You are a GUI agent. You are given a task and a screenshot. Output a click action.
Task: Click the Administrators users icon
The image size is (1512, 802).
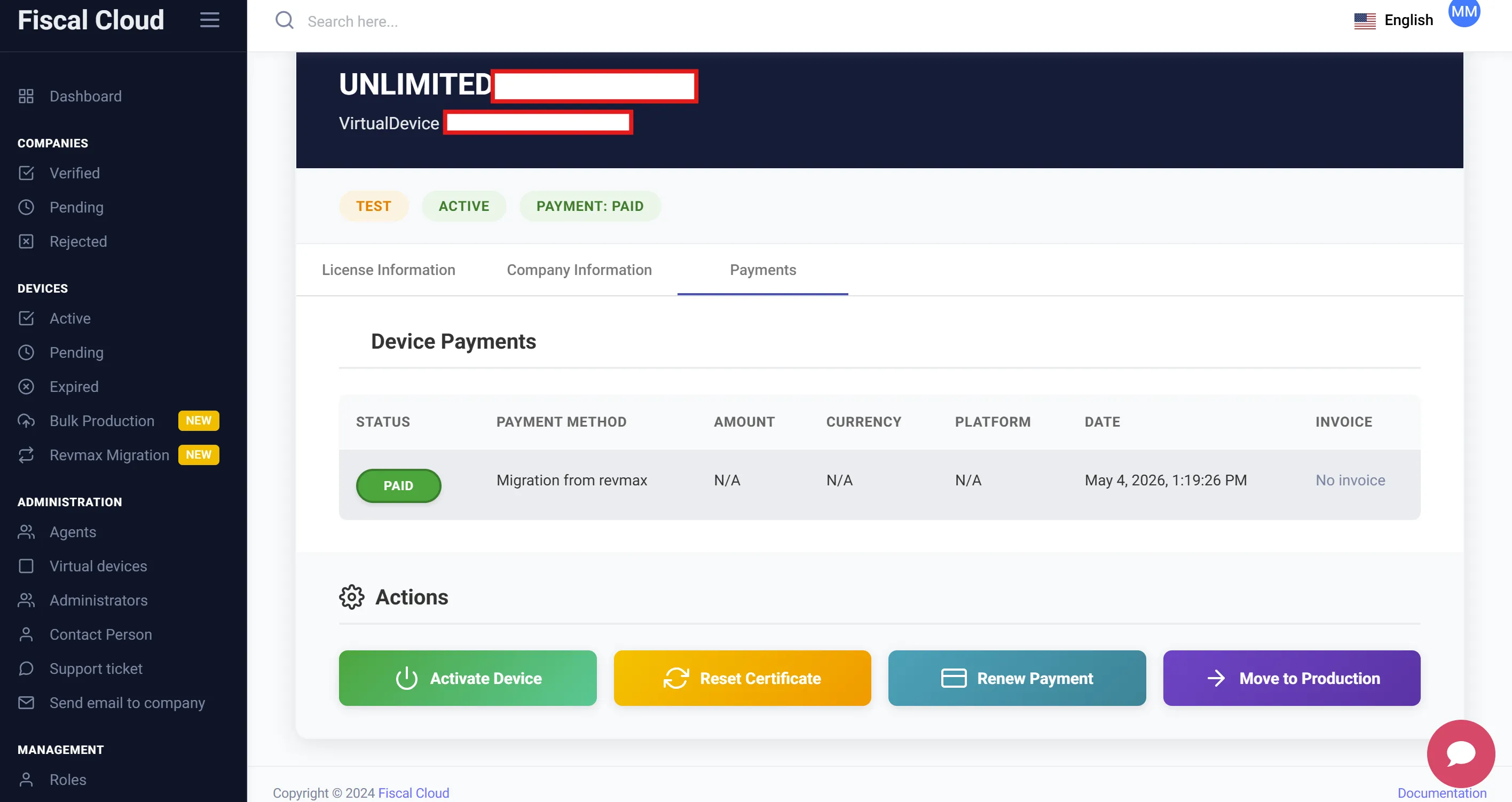tap(26, 600)
